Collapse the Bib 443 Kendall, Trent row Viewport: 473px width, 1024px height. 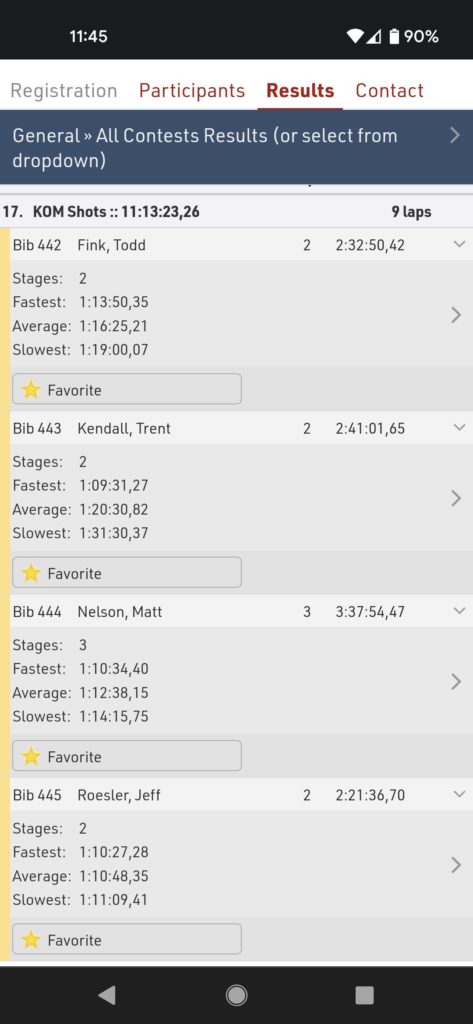coord(459,428)
